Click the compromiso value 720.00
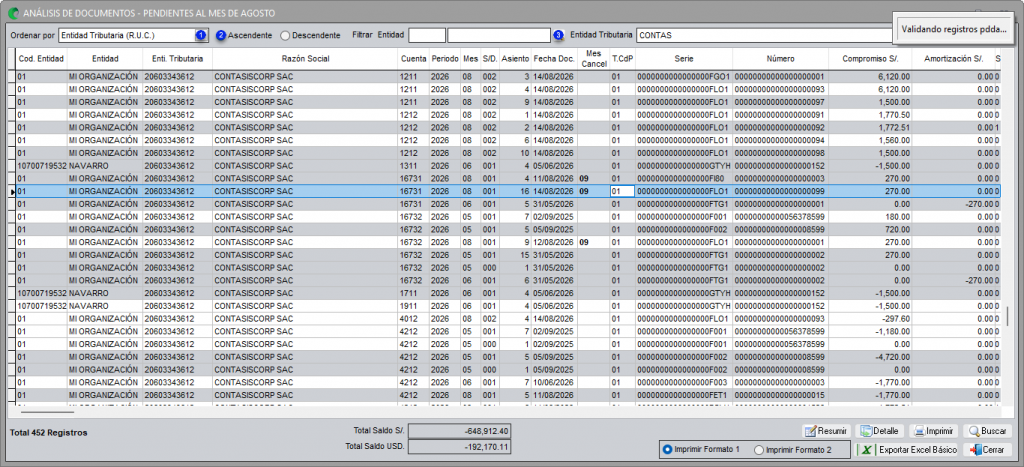The height and width of the screenshot is (467, 1024). [871, 230]
